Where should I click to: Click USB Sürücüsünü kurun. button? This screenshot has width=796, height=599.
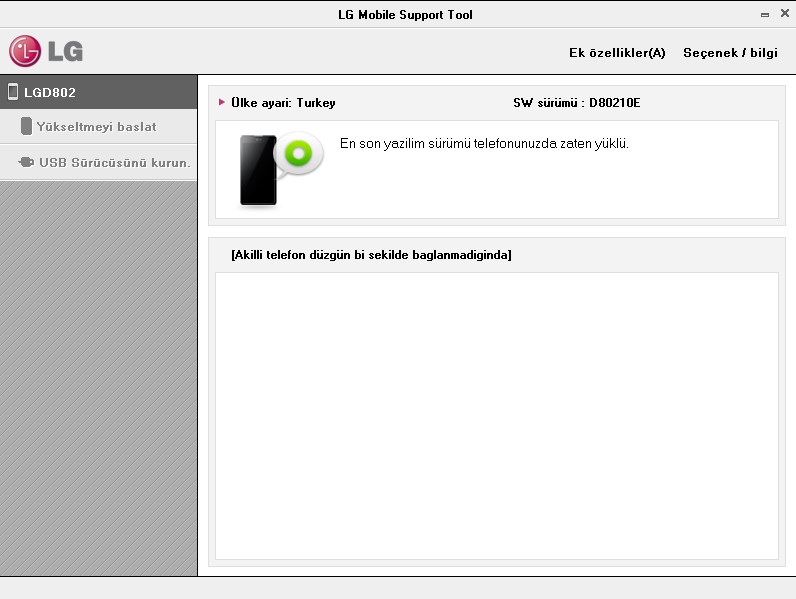point(98,162)
